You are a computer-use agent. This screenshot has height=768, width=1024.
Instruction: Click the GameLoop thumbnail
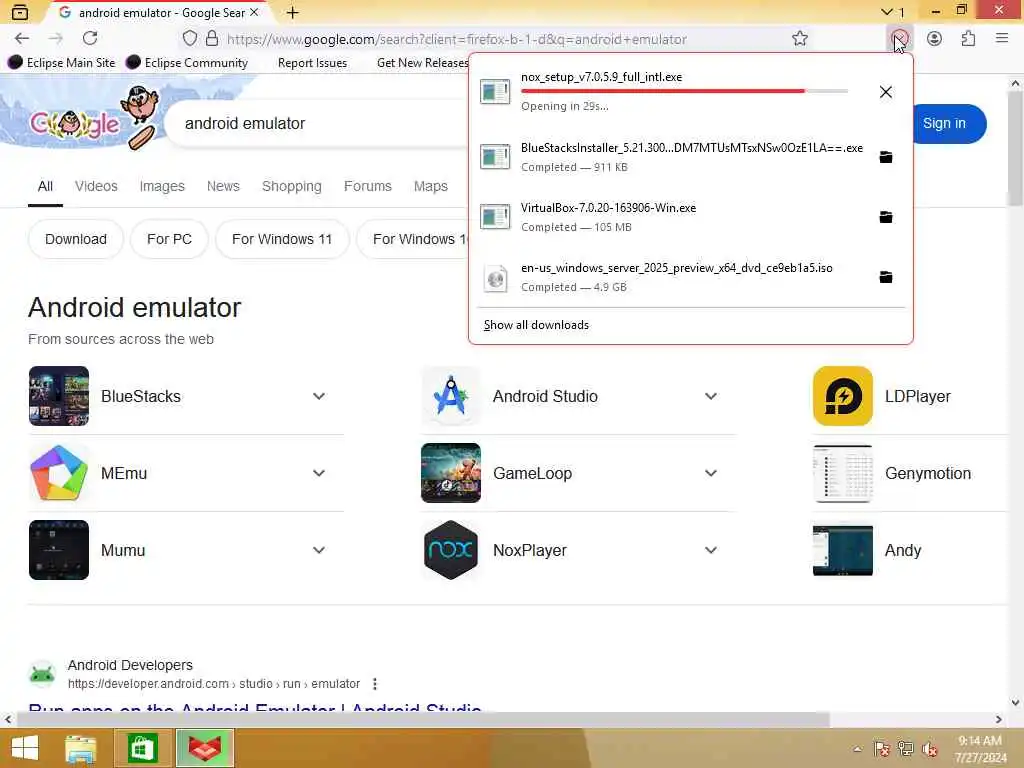(451, 473)
